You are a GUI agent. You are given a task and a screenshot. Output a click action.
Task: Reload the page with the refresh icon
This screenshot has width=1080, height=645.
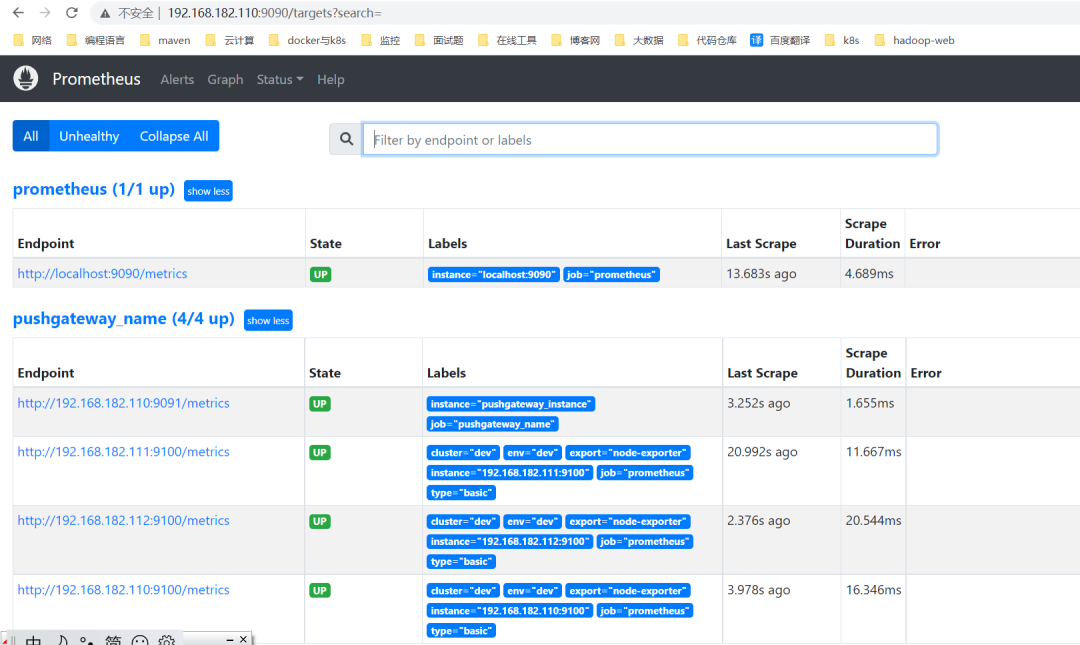[72, 12]
